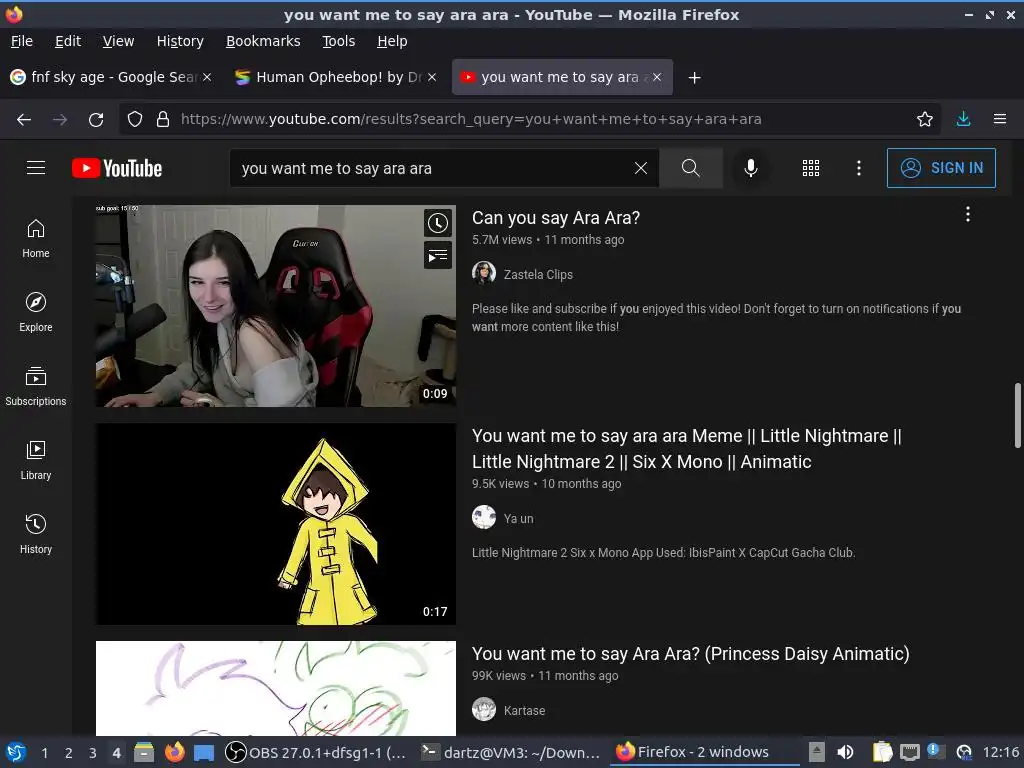Open the system start menu icon

(16, 752)
